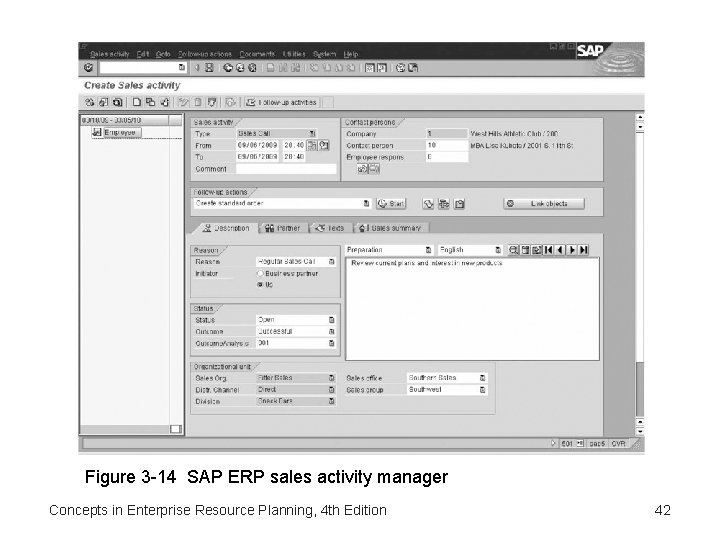Open the Documents menu
The width and height of the screenshot is (720, 540).
(257, 54)
